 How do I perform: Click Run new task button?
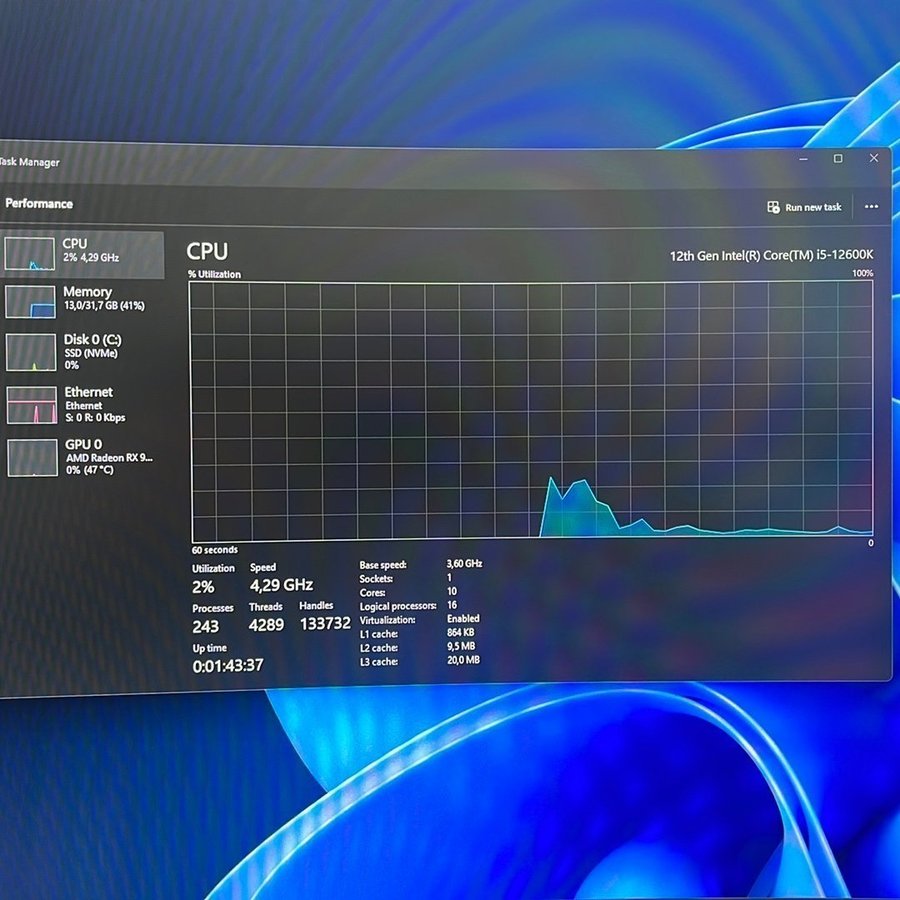[804, 207]
